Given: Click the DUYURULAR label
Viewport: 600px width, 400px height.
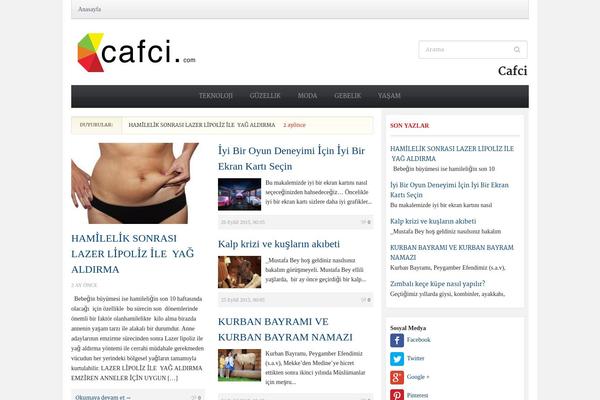Looking at the screenshot, I should [96, 125].
